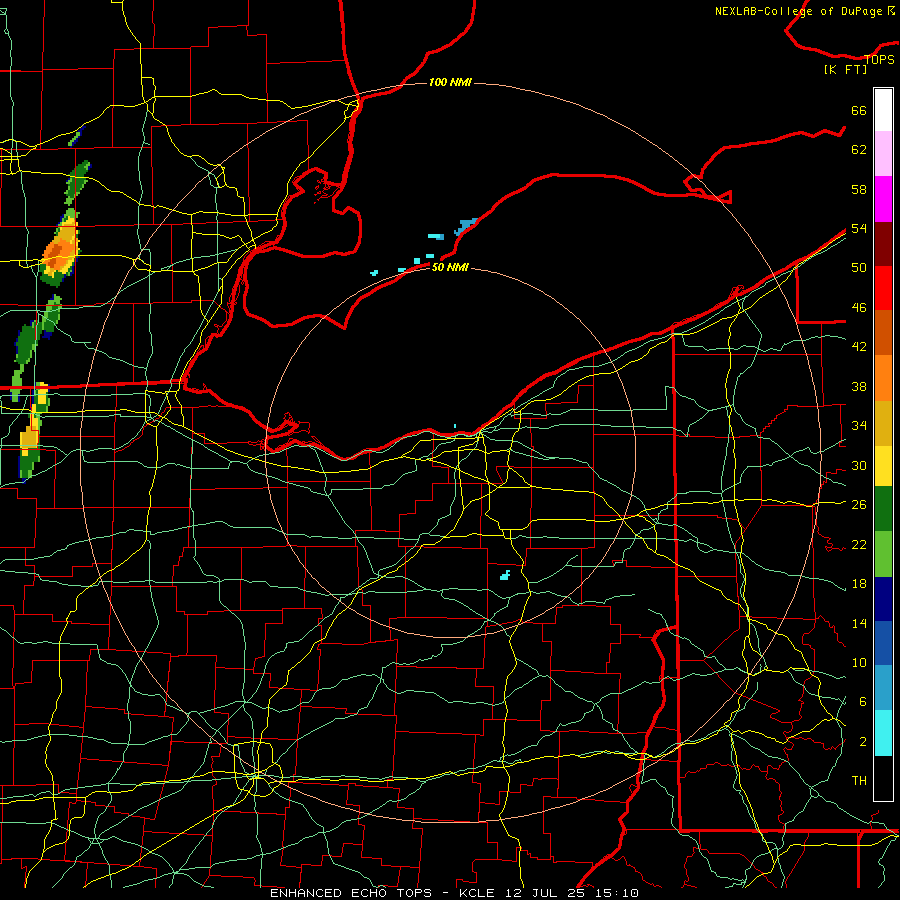Click the light blue 14 kft swatch
900x900 pixels.
tap(883, 687)
